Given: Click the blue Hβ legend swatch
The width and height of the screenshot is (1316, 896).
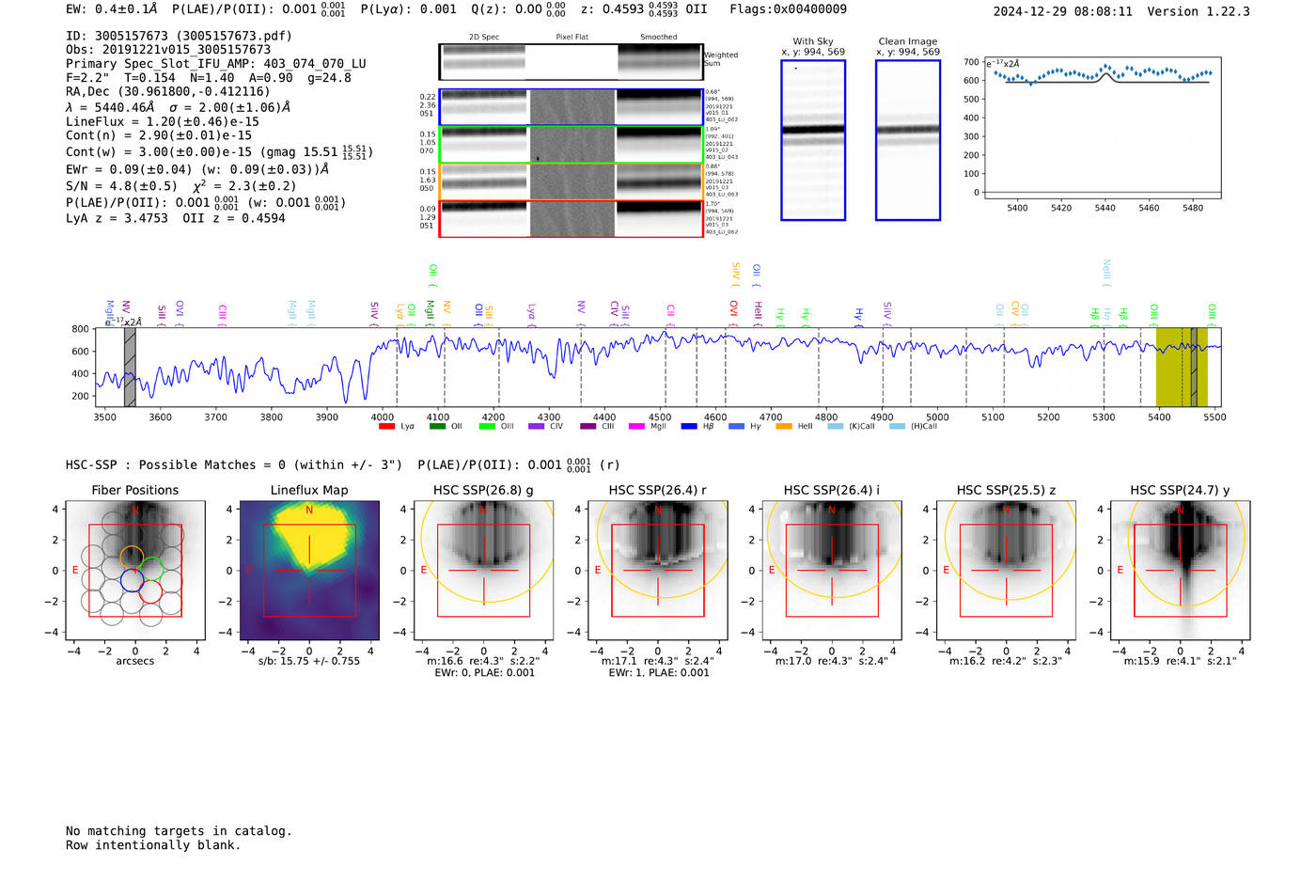Looking at the screenshot, I should pos(689,427).
